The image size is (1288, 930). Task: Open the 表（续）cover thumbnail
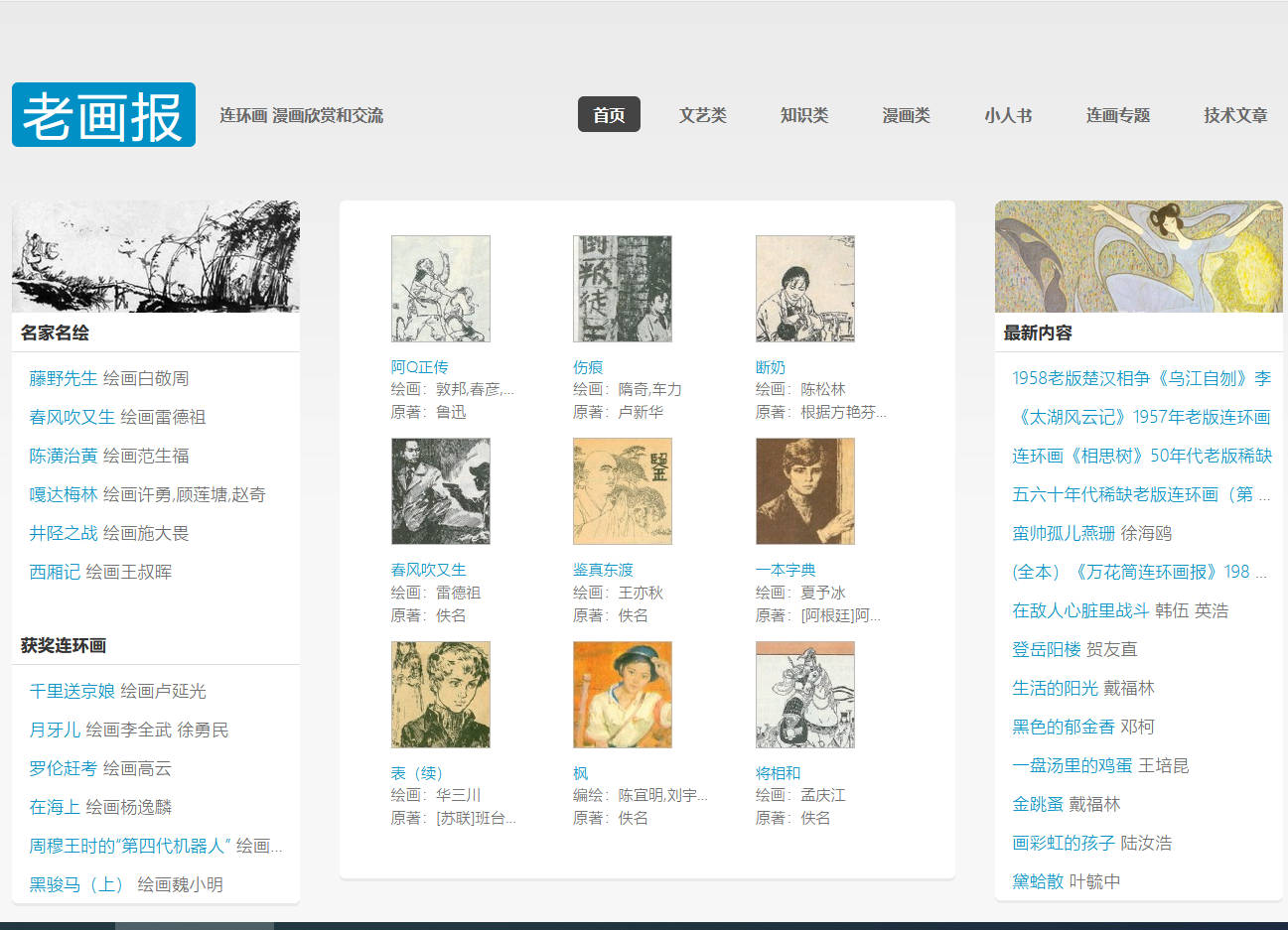[x=440, y=695]
